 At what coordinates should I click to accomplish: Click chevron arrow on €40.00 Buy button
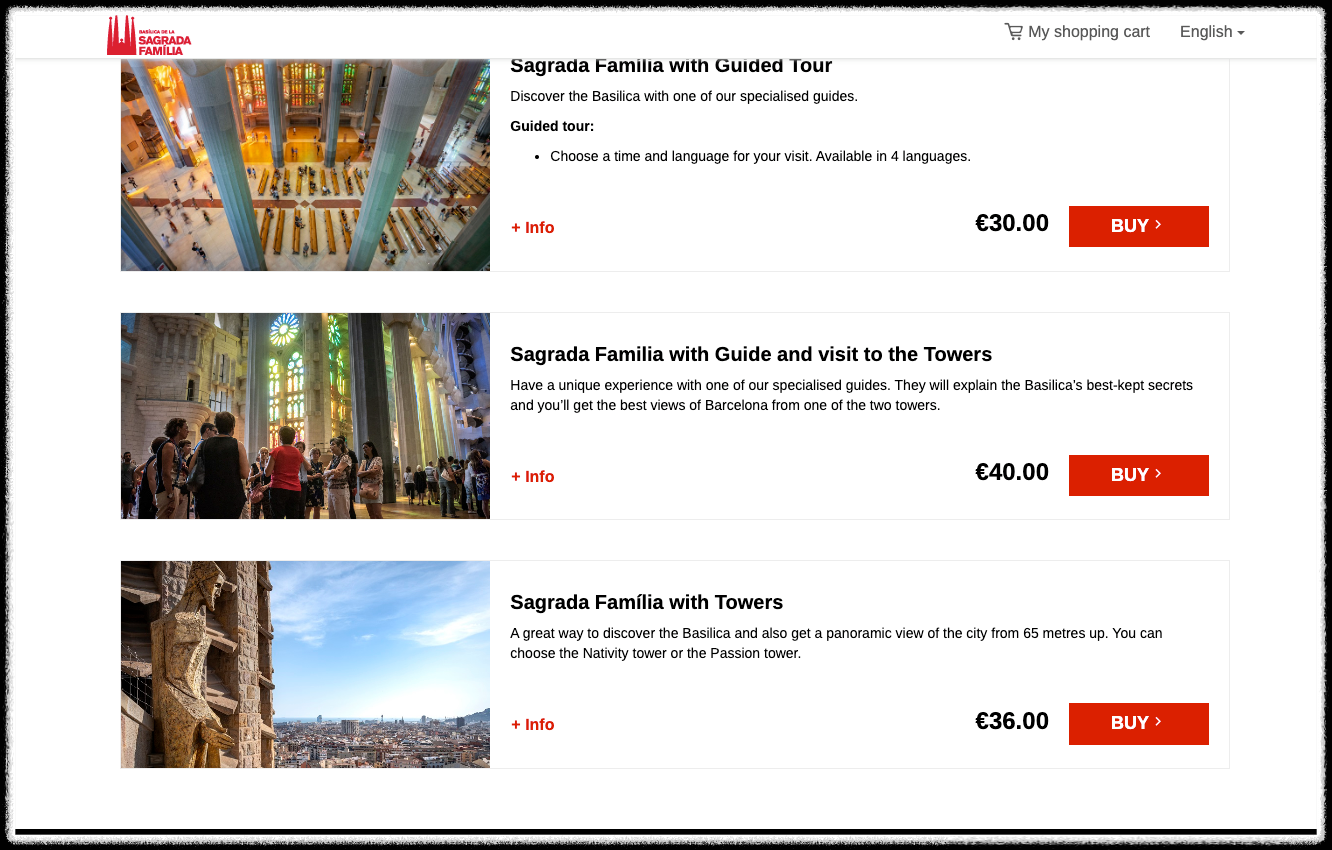click(1158, 474)
